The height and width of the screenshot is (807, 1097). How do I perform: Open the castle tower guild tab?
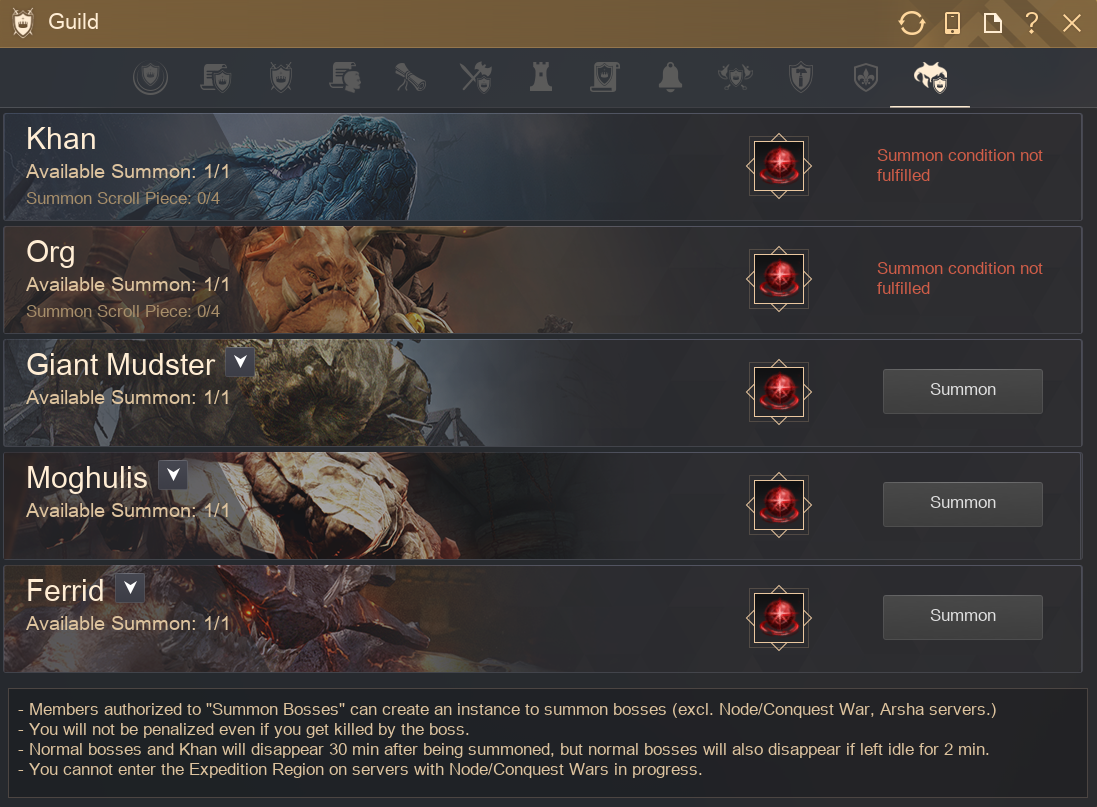[540, 77]
